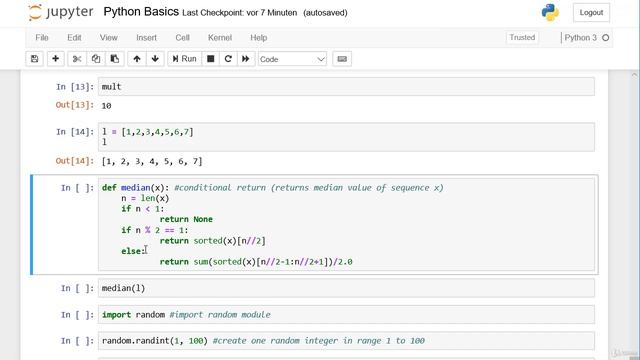The image size is (640, 360).
Task: Copy selected cells icon
Action: click(96, 59)
